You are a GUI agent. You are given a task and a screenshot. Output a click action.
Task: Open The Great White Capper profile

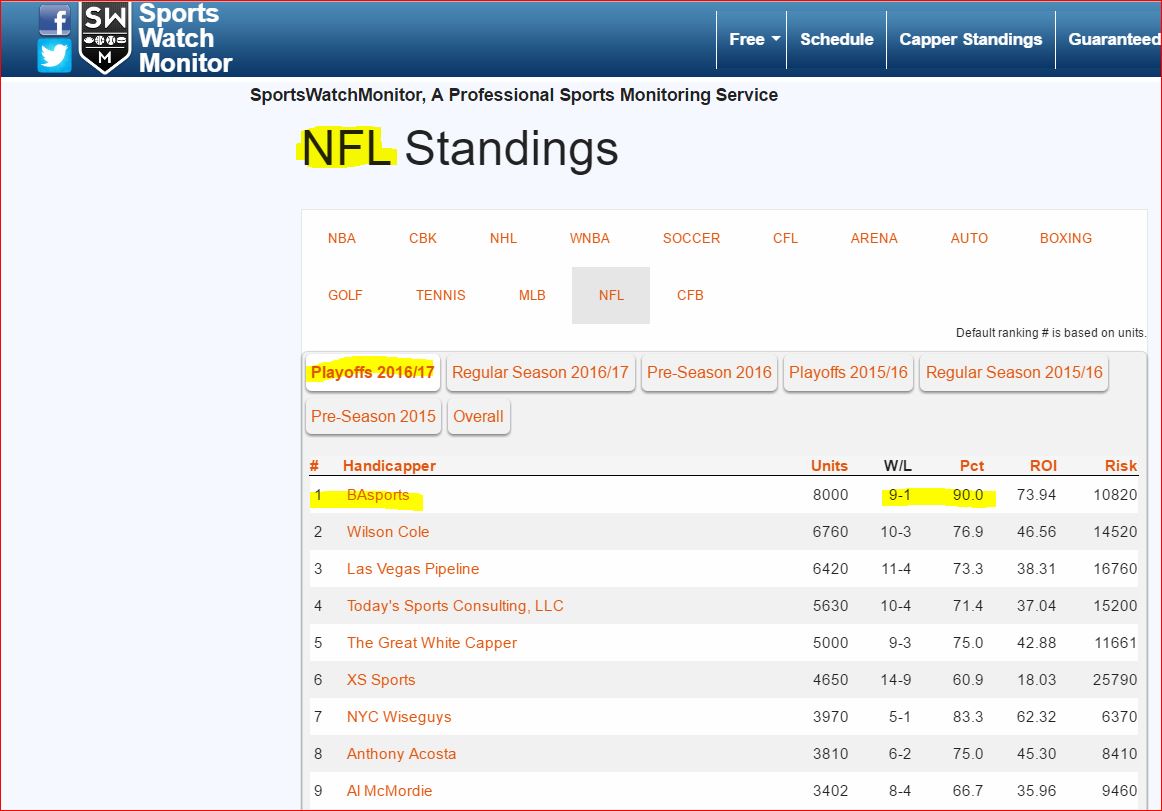pos(431,643)
